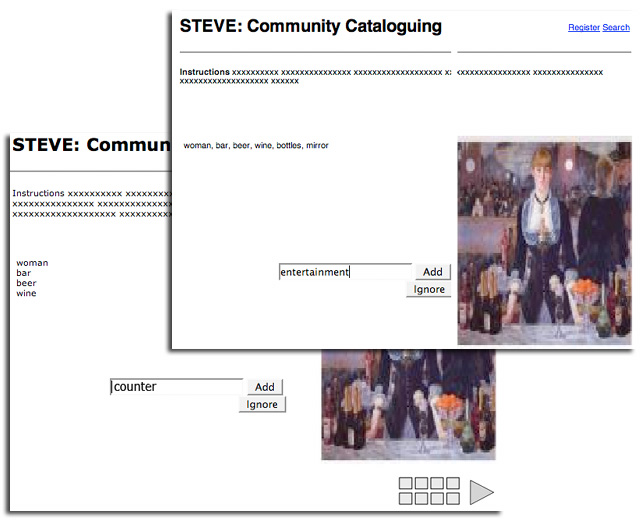Select the 'bar' tag in back window list
This screenshot has width=640, height=521.
pyautogui.click(x=24, y=273)
